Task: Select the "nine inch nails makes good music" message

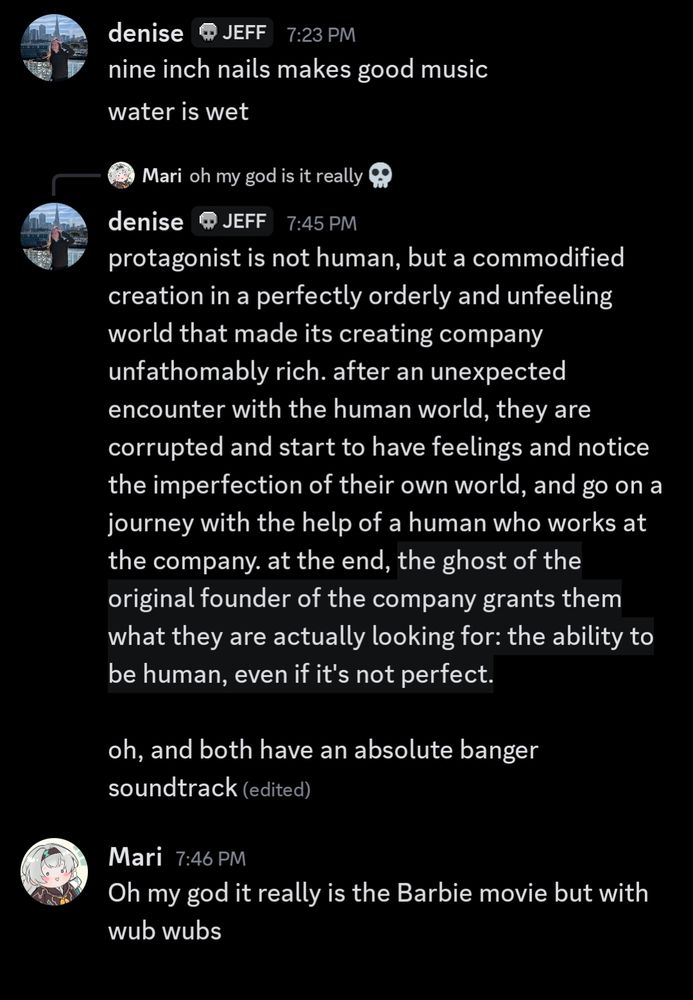Action: pos(298,70)
